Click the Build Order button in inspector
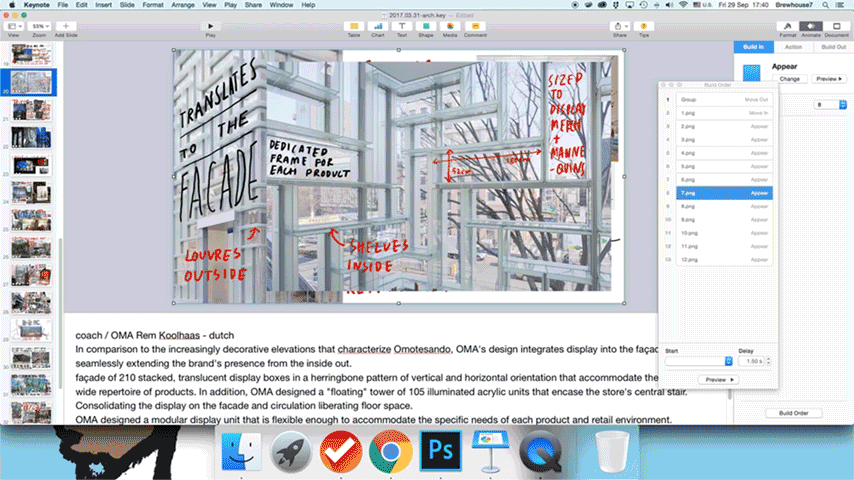854x480 pixels. 793,413
